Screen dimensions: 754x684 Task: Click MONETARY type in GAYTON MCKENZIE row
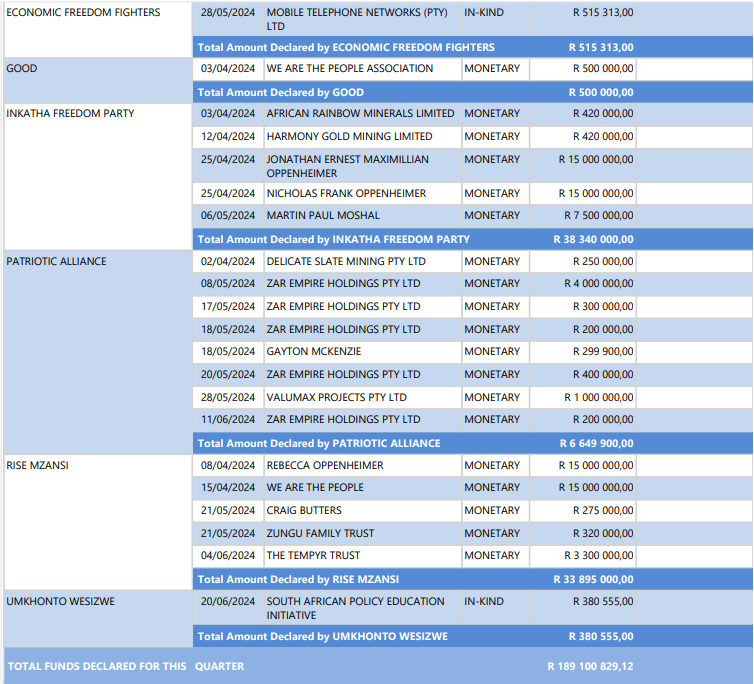[492, 352]
